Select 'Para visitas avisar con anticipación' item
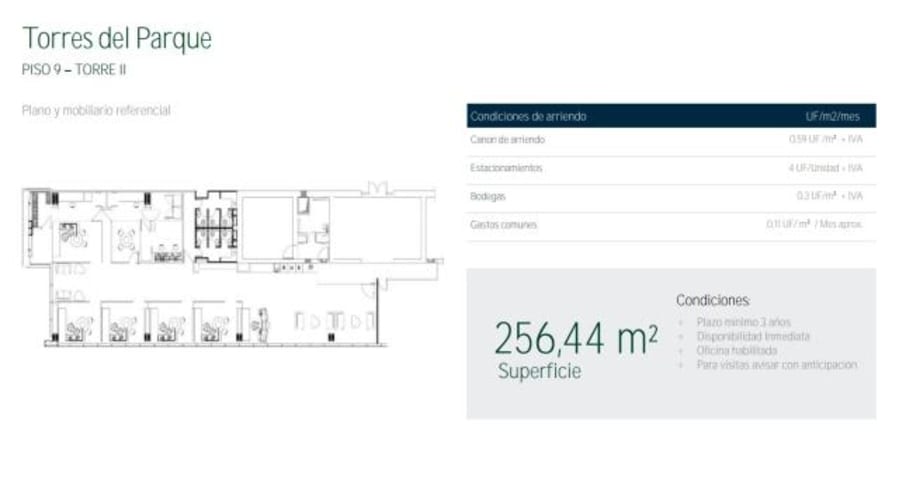 coord(776,365)
